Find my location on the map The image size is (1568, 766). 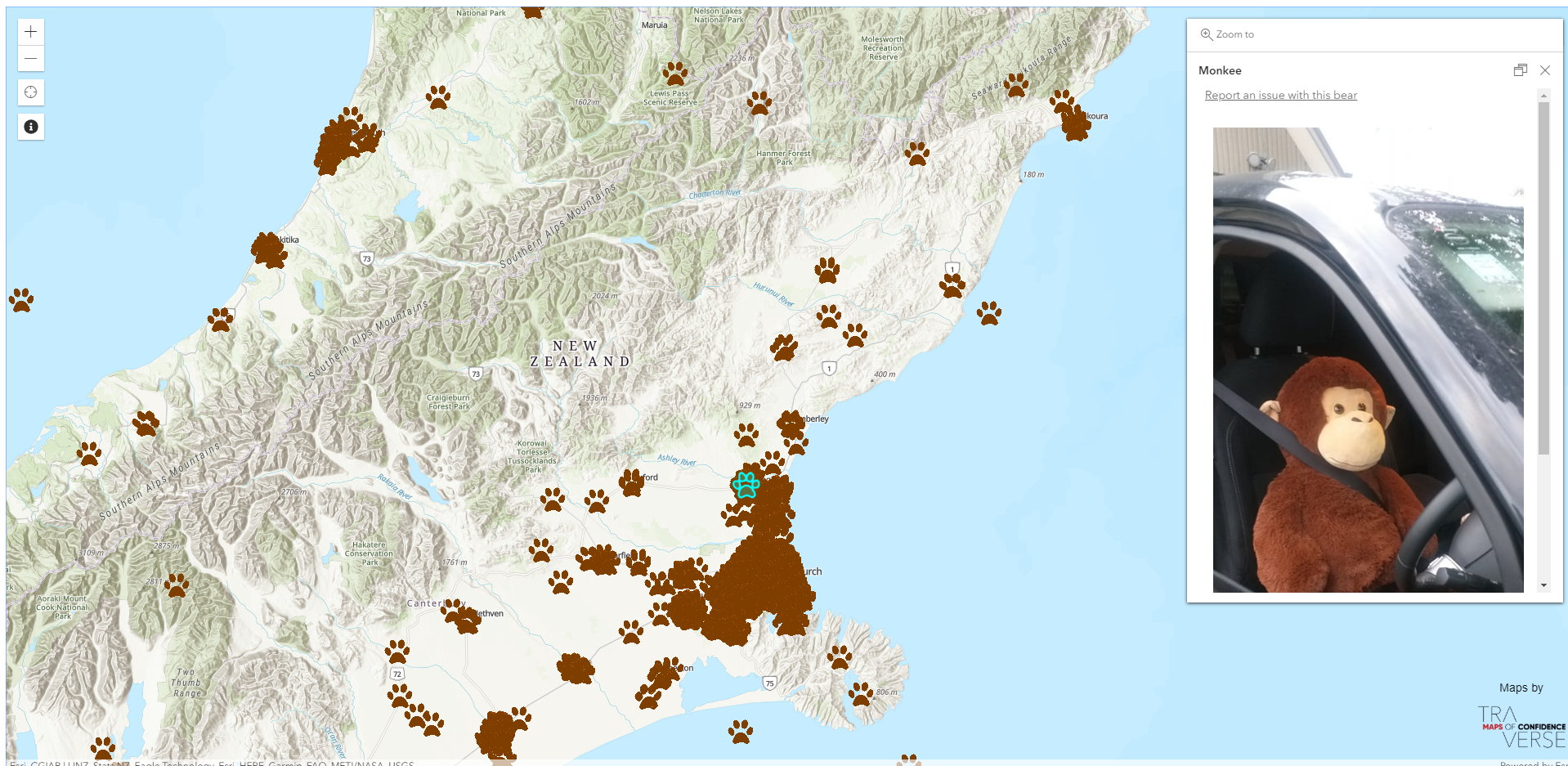tap(30, 92)
